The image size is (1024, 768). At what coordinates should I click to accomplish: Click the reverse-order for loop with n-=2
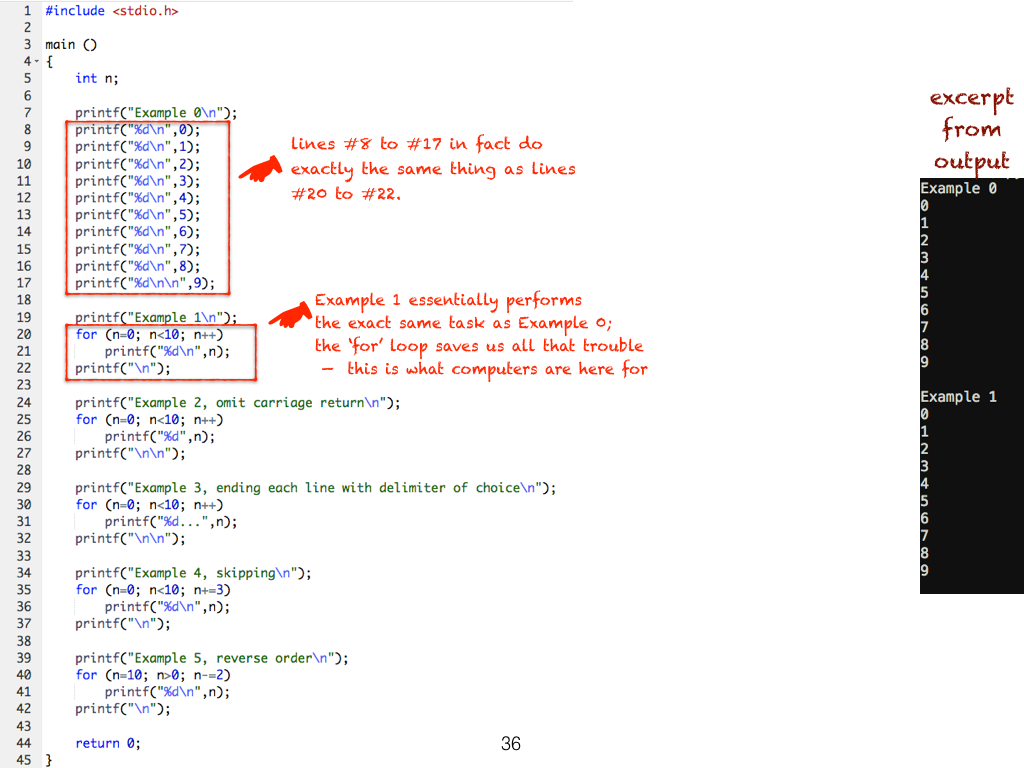point(153,675)
